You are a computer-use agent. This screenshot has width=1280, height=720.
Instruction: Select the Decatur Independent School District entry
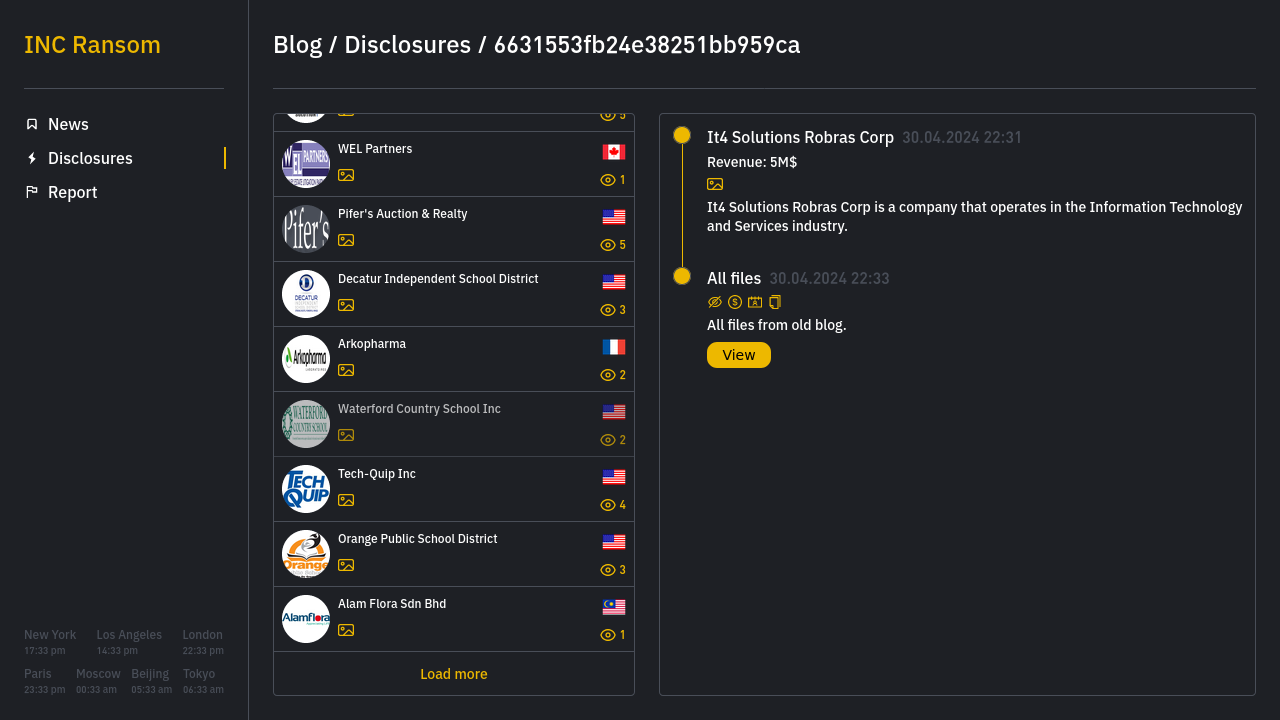[438, 279]
